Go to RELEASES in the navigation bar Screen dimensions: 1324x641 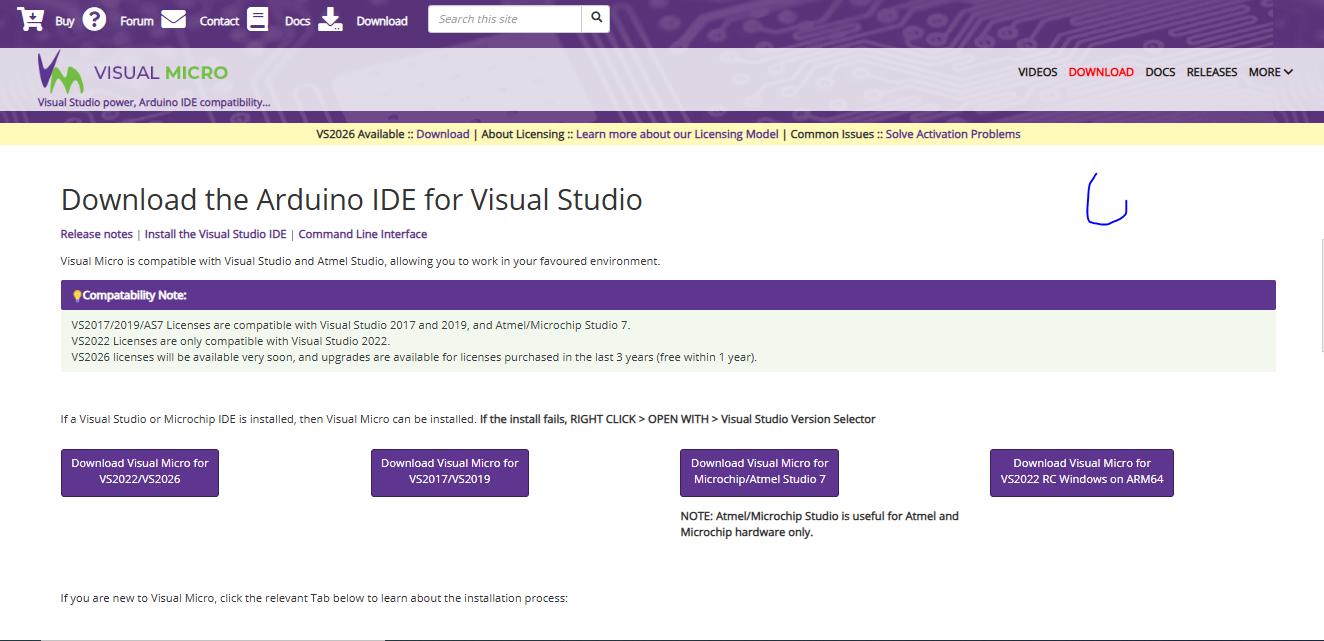[1211, 72]
